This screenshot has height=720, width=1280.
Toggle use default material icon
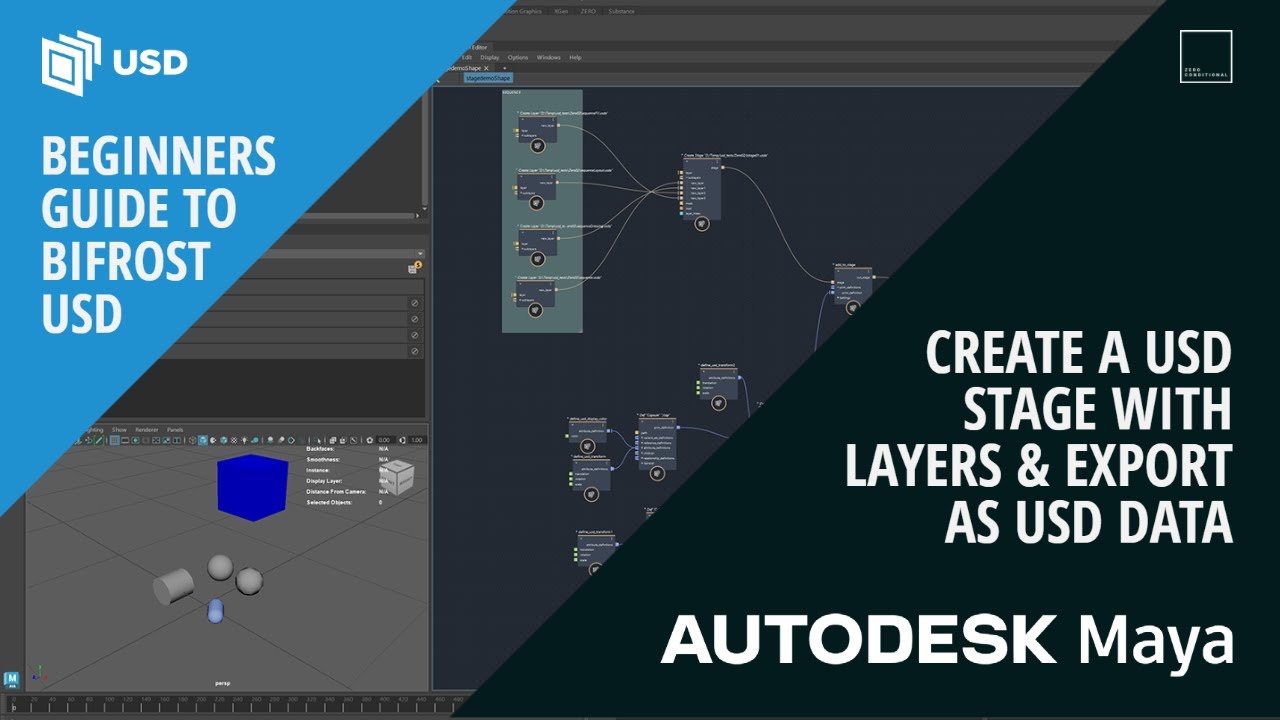213,440
